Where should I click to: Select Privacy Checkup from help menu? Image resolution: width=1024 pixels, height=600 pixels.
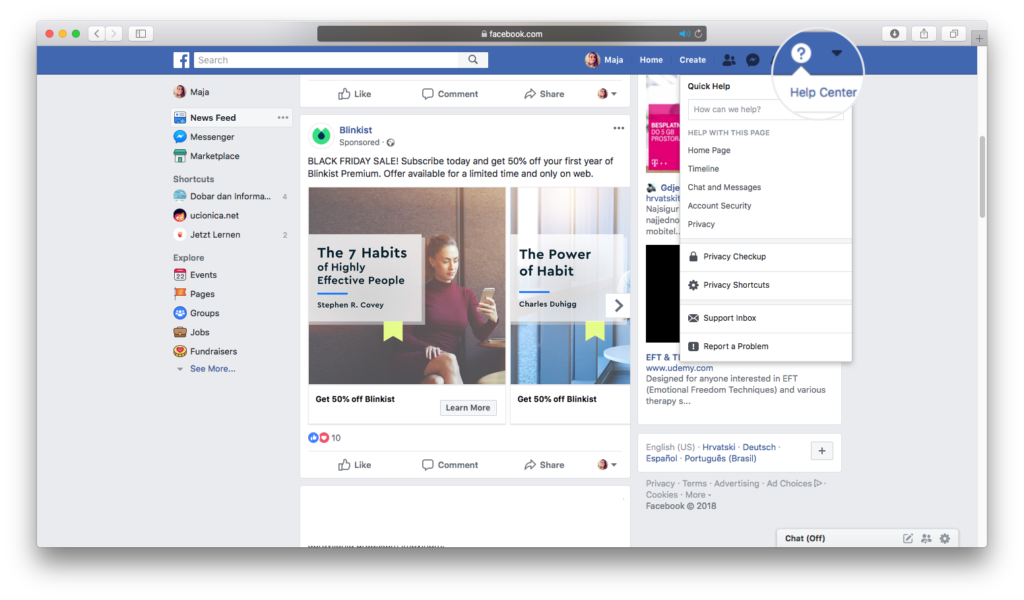pyautogui.click(x=734, y=257)
